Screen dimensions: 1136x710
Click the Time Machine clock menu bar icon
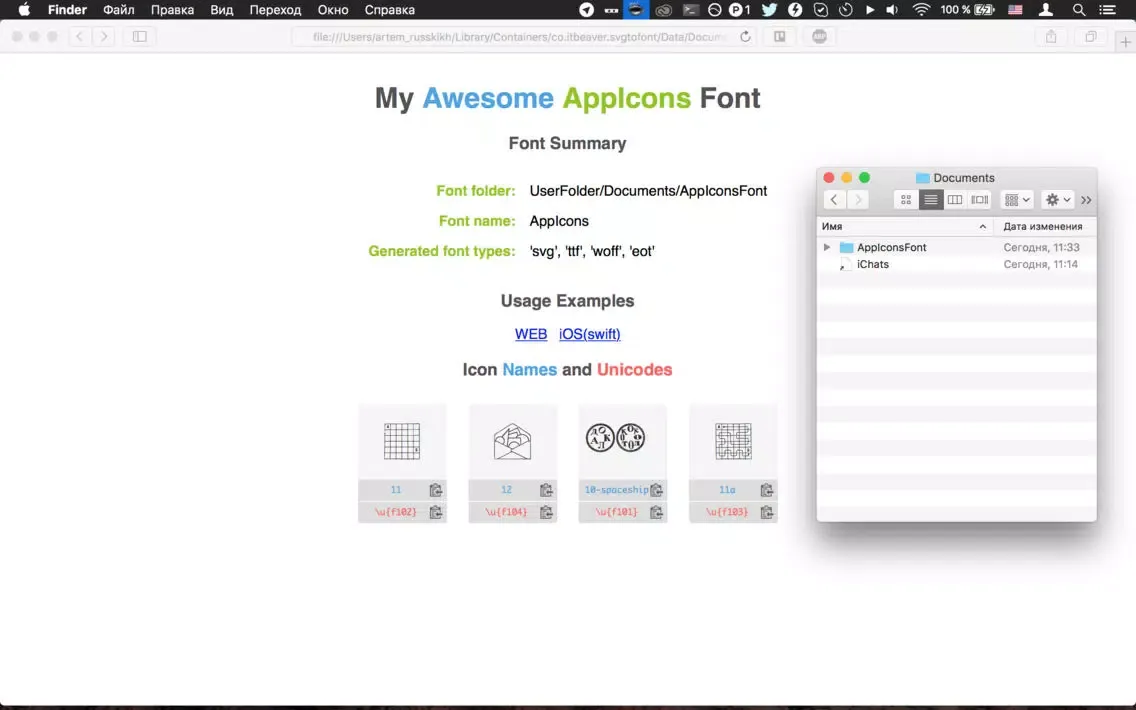[x=845, y=9]
